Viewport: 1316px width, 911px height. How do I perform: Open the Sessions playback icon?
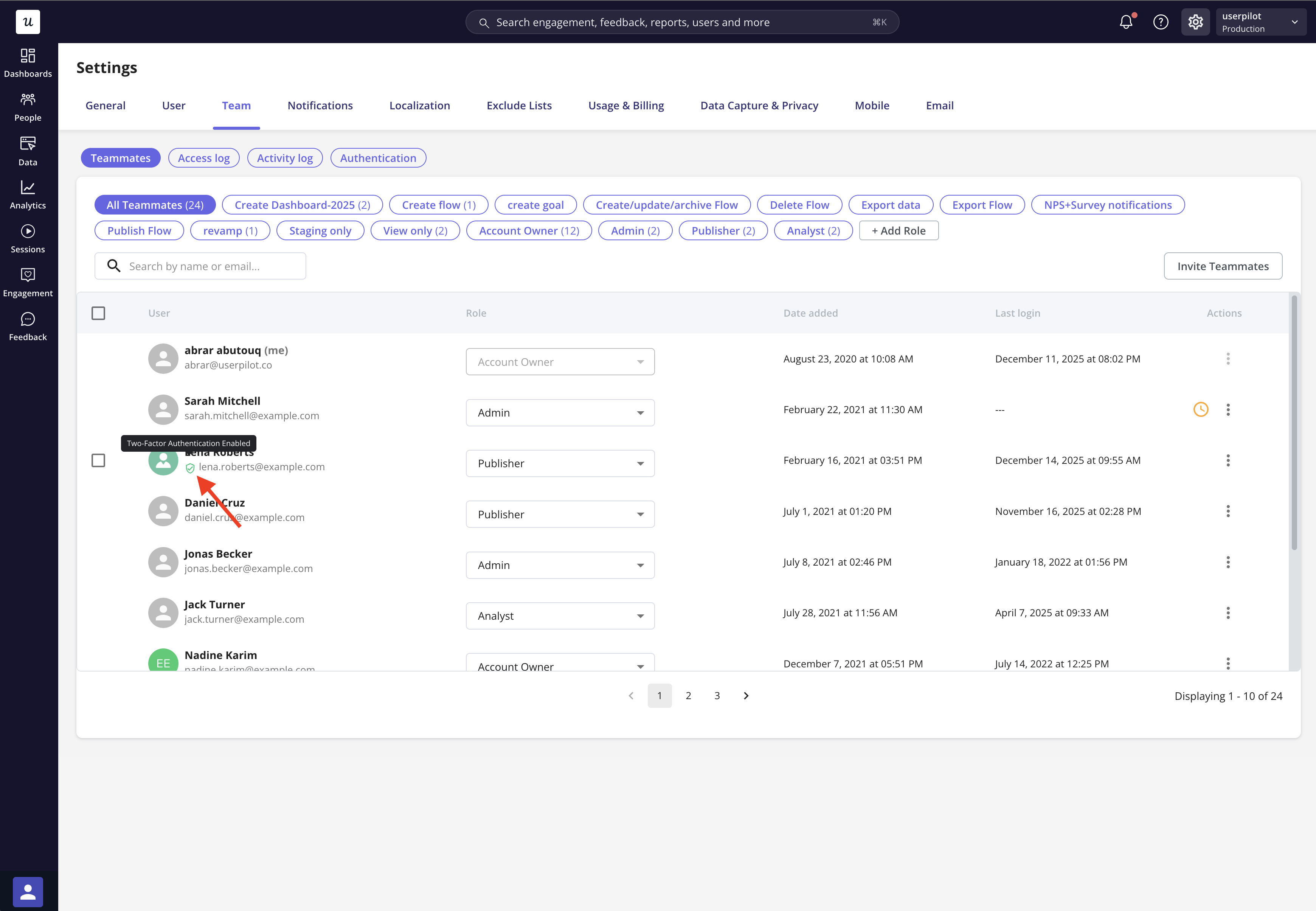[x=27, y=231]
